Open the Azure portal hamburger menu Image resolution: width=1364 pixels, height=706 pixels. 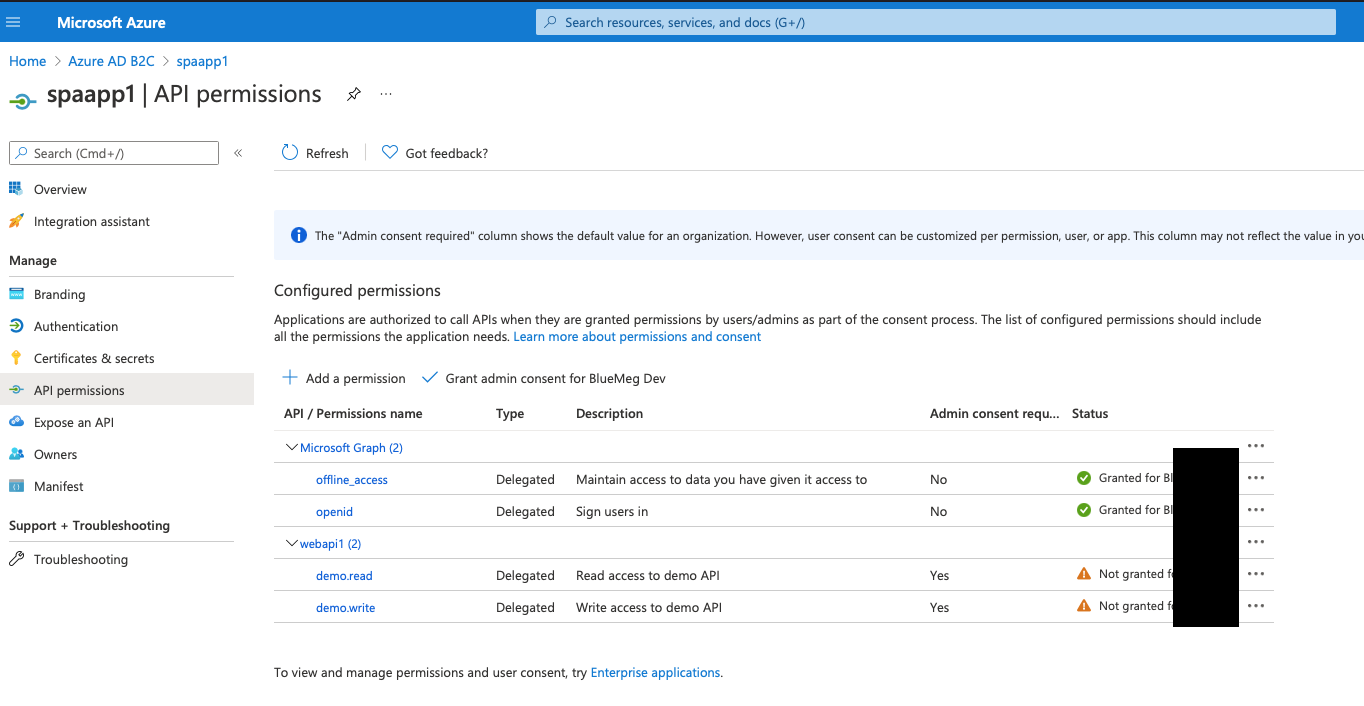13,21
